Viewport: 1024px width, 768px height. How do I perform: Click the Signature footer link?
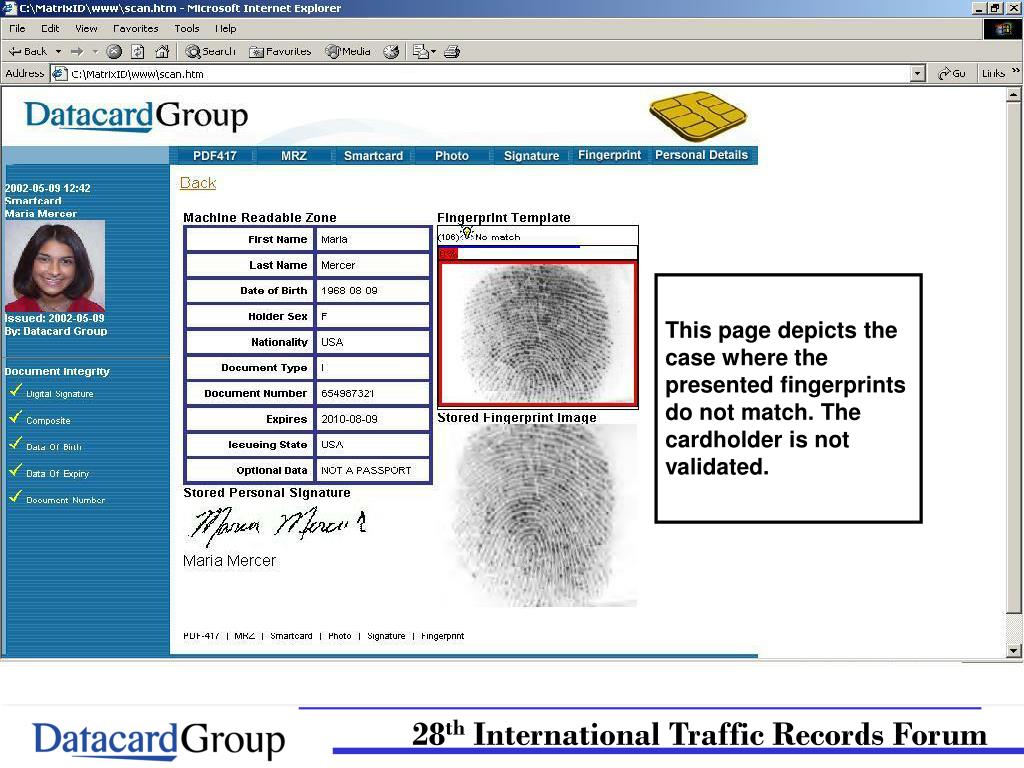click(386, 636)
